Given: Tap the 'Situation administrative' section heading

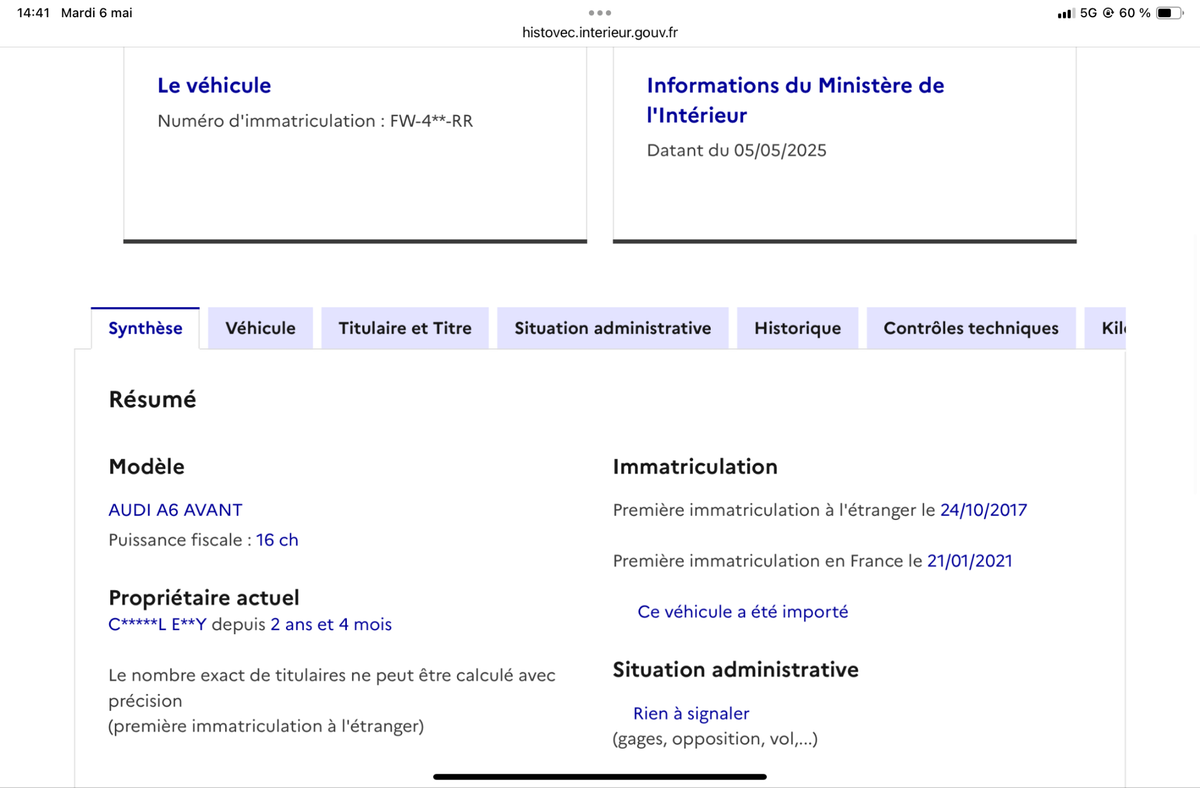Looking at the screenshot, I should click(736, 670).
